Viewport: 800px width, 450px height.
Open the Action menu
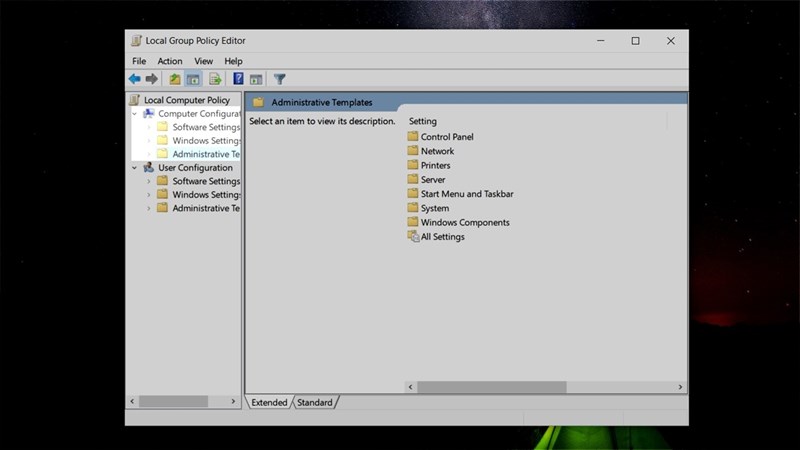(169, 61)
